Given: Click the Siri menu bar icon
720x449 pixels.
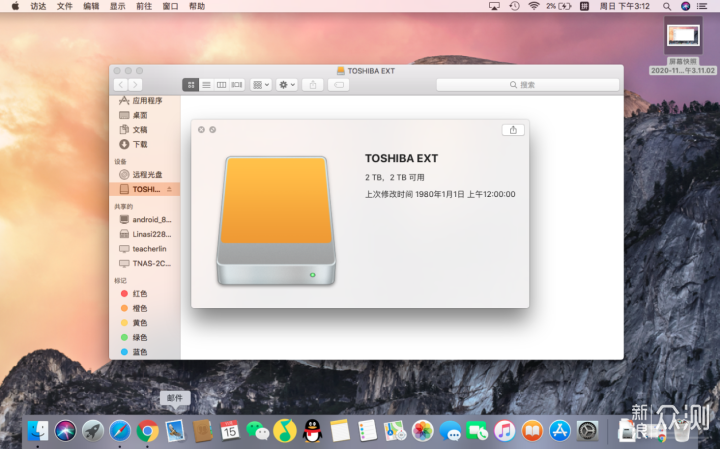Looking at the screenshot, I should point(686,6).
